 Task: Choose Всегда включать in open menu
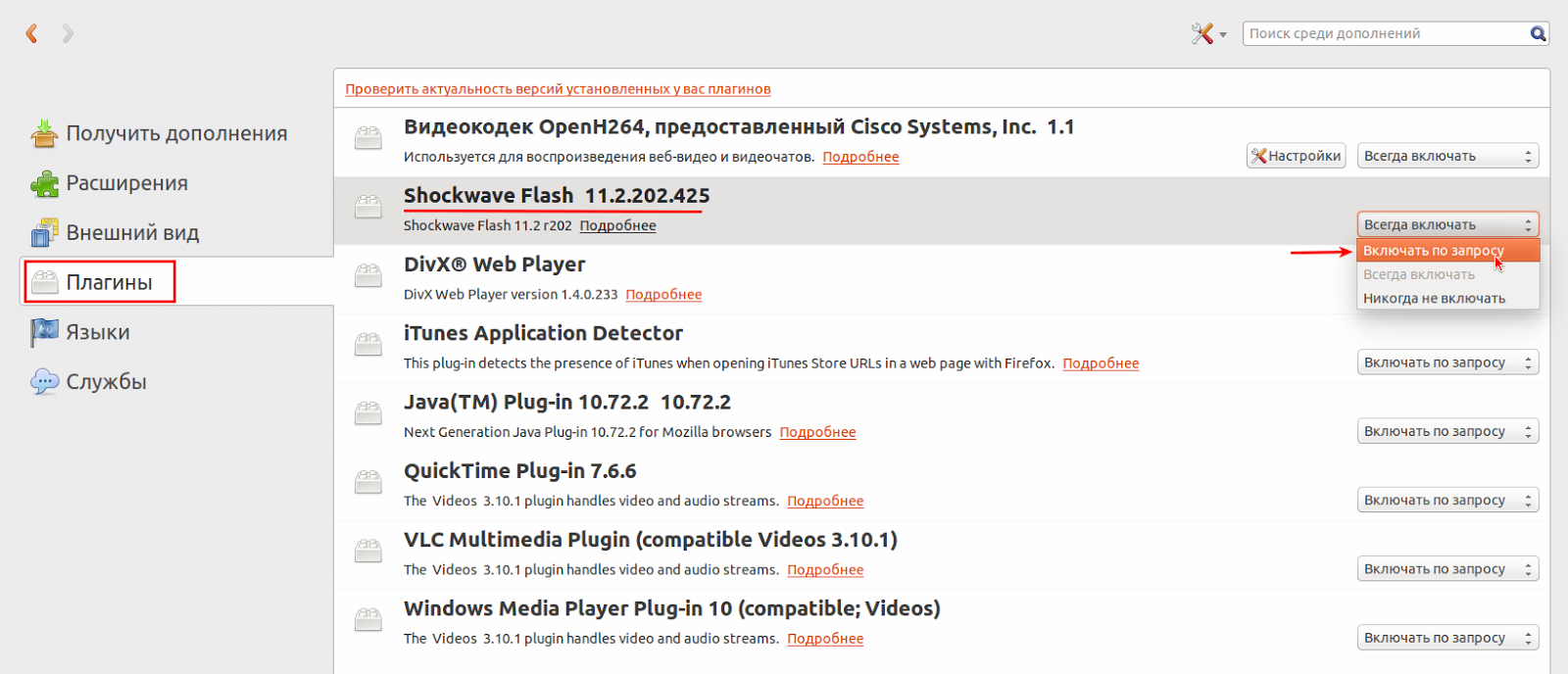1447,274
